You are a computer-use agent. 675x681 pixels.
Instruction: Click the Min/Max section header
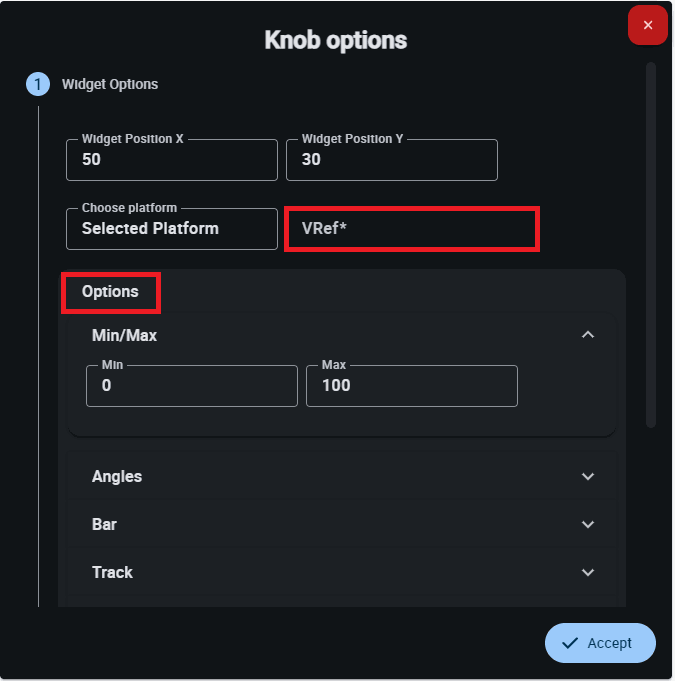coord(124,335)
